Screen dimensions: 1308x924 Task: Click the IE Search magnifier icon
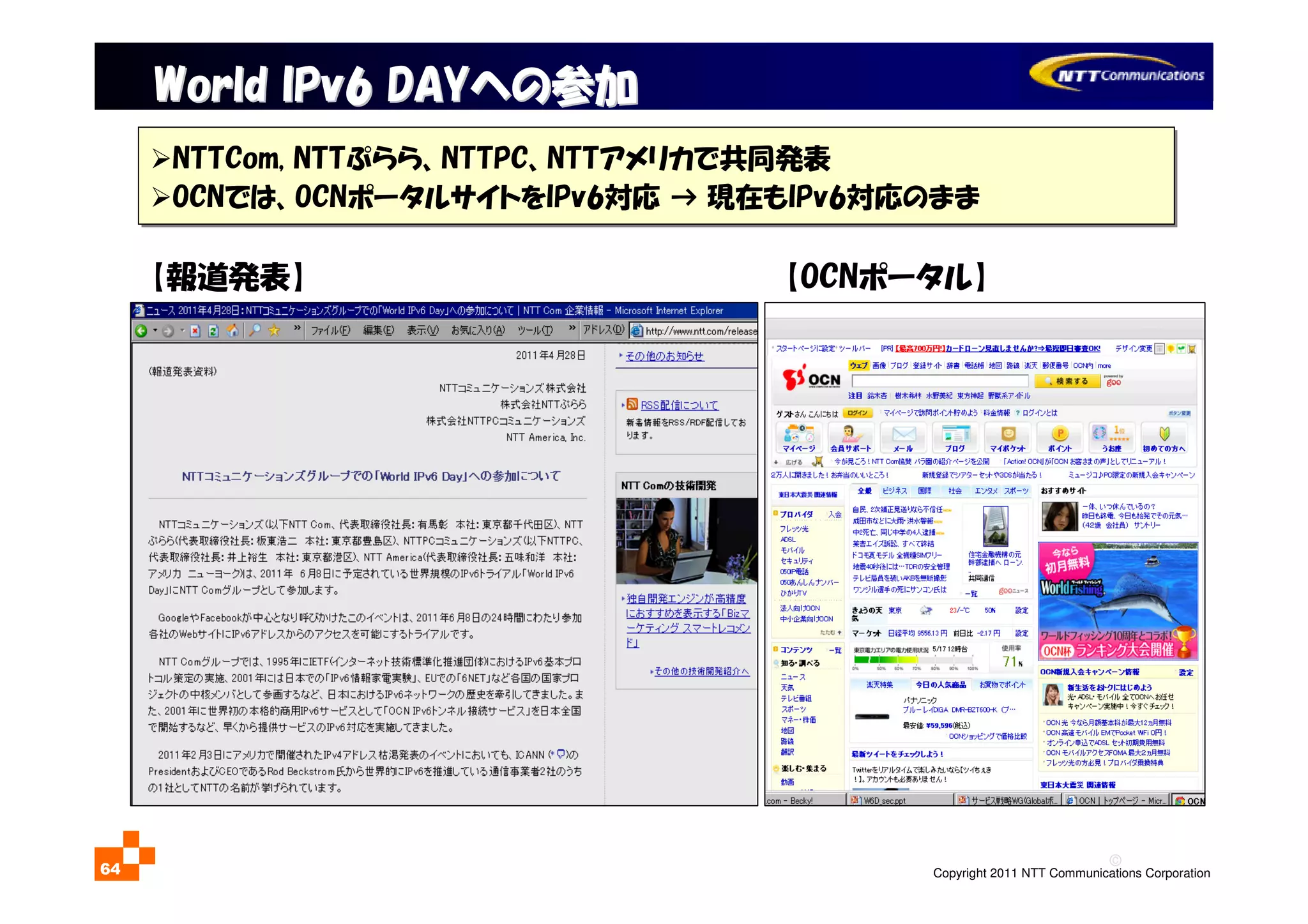[x=255, y=330]
